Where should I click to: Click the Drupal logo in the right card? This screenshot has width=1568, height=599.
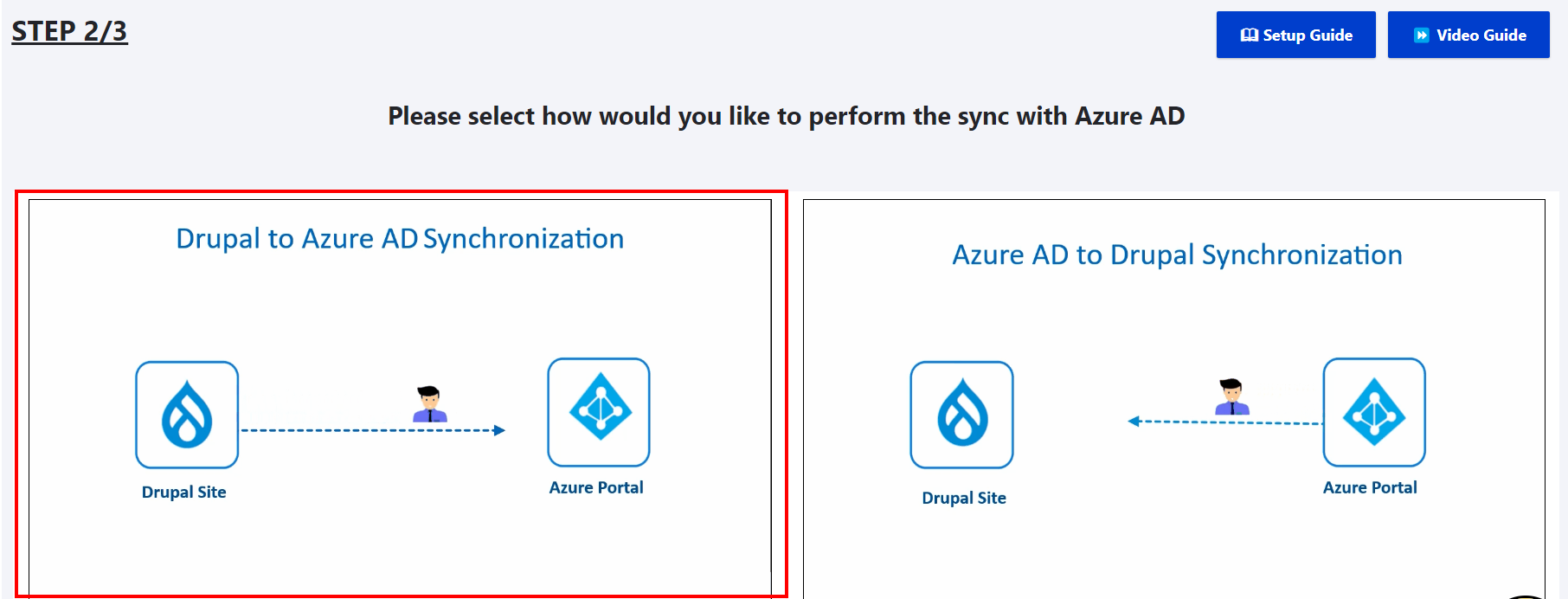(961, 415)
